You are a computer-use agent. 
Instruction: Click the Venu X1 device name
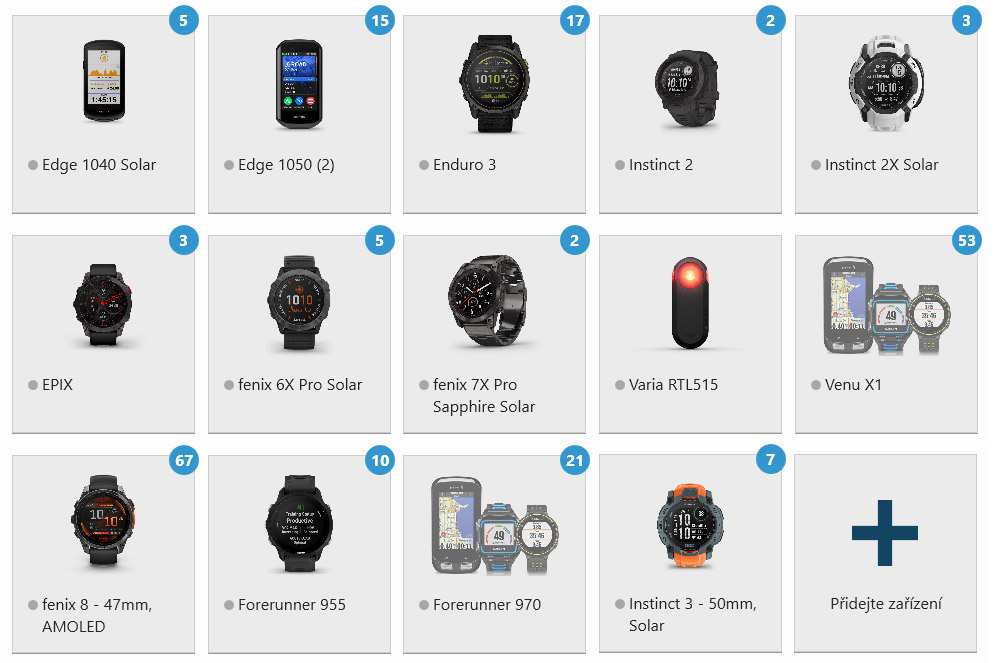tap(853, 384)
